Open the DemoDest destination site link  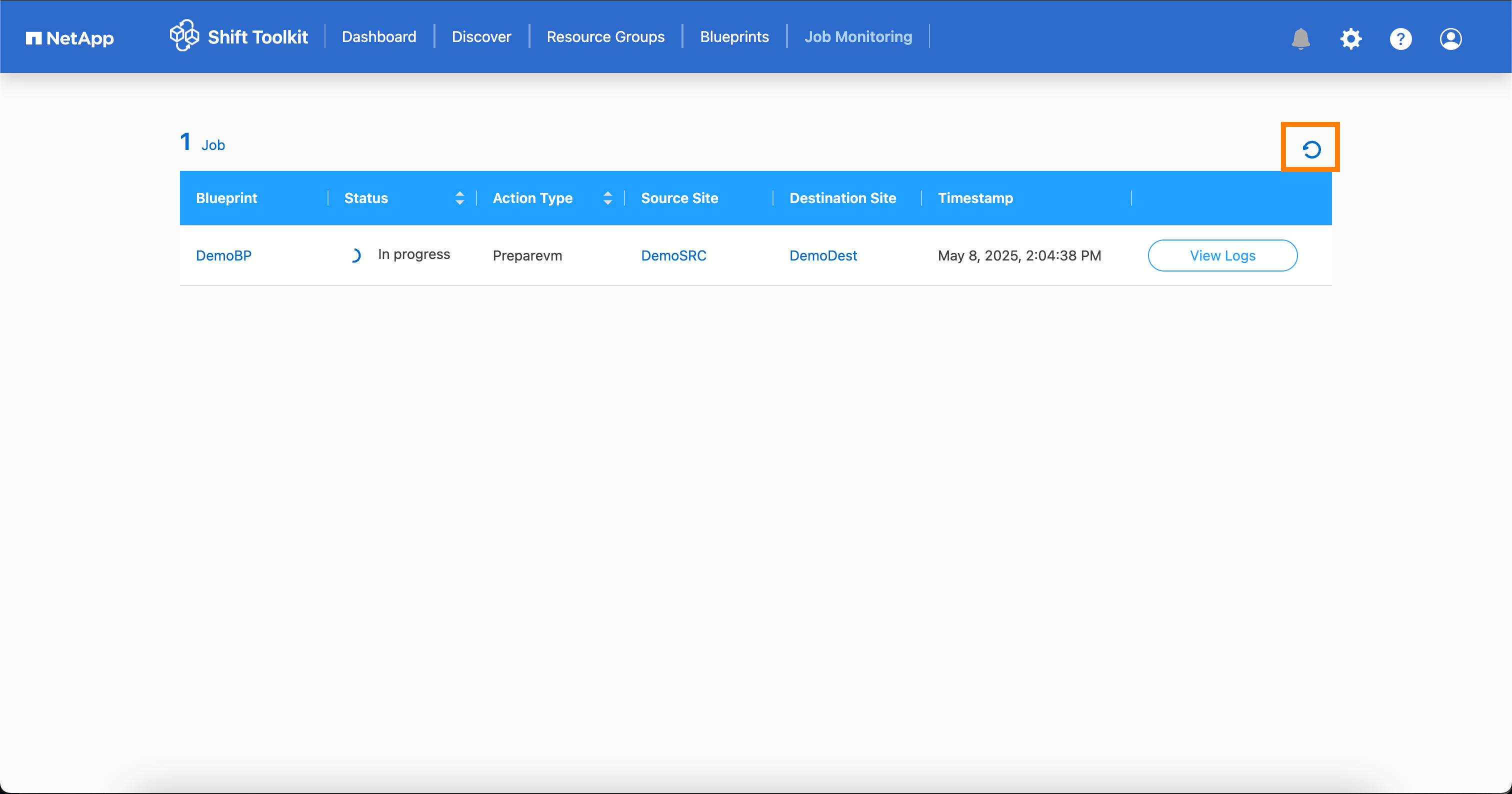[x=823, y=255]
